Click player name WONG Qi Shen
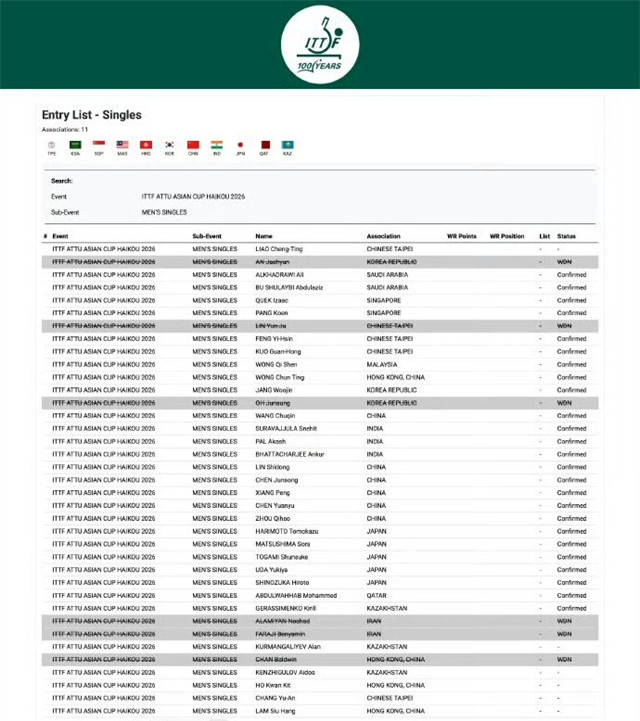 click(276, 364)
